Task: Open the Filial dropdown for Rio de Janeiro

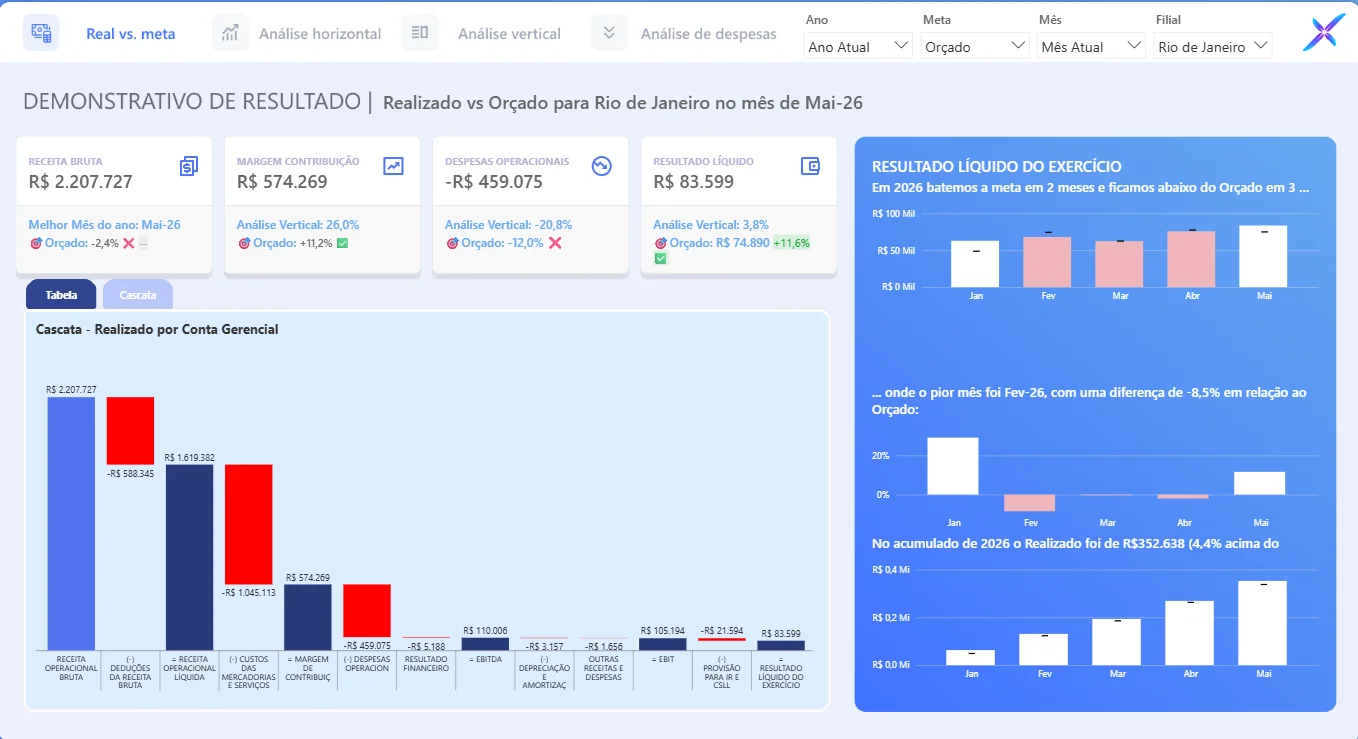Action: pyautogui.click(x=1213, y=46)
